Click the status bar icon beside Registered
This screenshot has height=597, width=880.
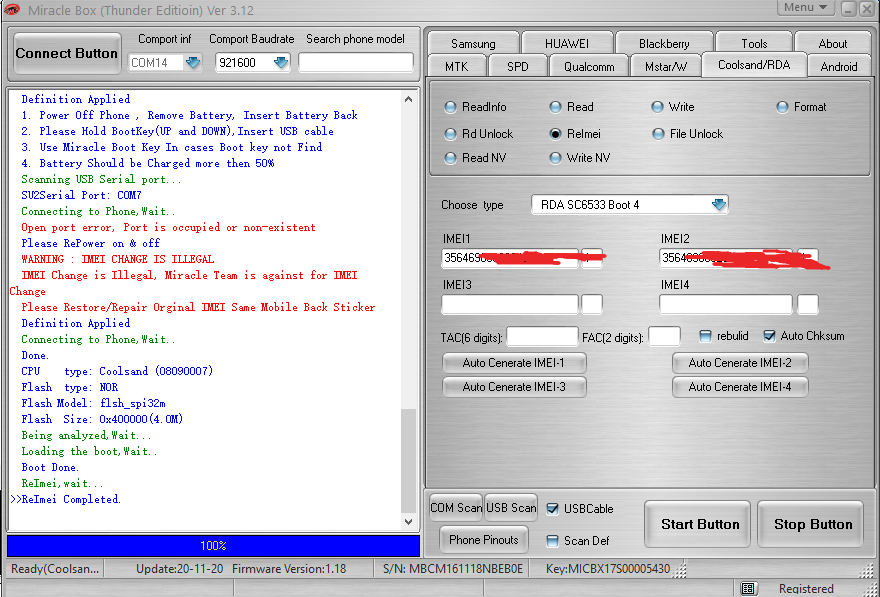click(x=748, y=588)
